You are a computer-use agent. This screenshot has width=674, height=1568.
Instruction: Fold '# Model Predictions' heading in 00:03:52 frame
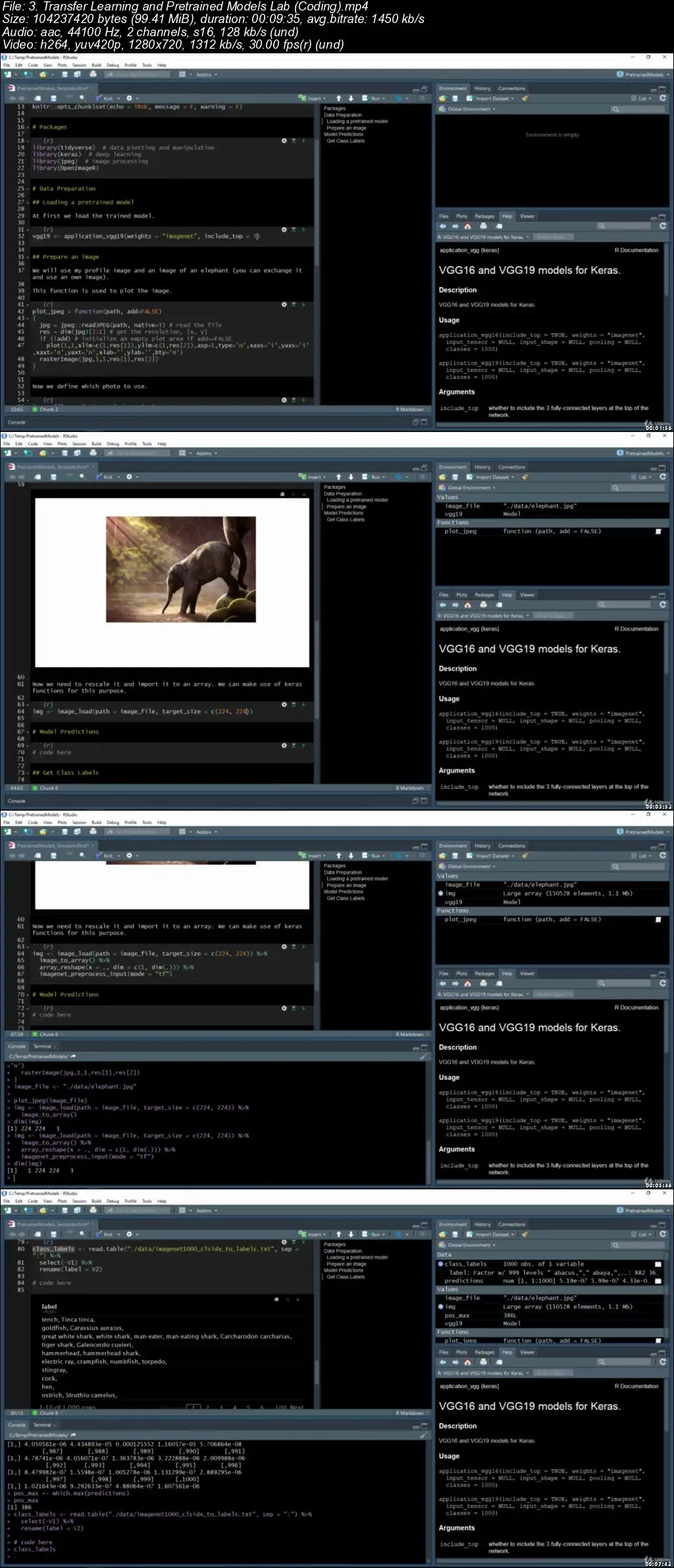tap(26, 732)
